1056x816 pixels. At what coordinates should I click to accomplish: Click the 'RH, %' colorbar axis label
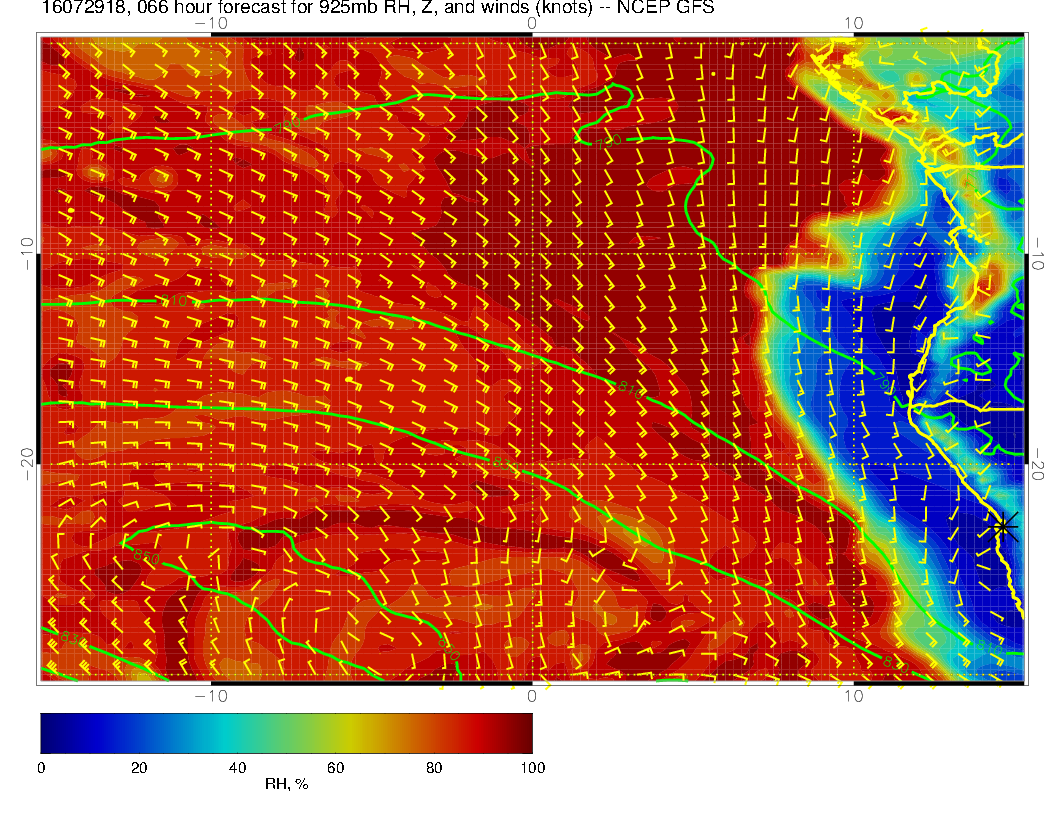(x=286, y=784)
